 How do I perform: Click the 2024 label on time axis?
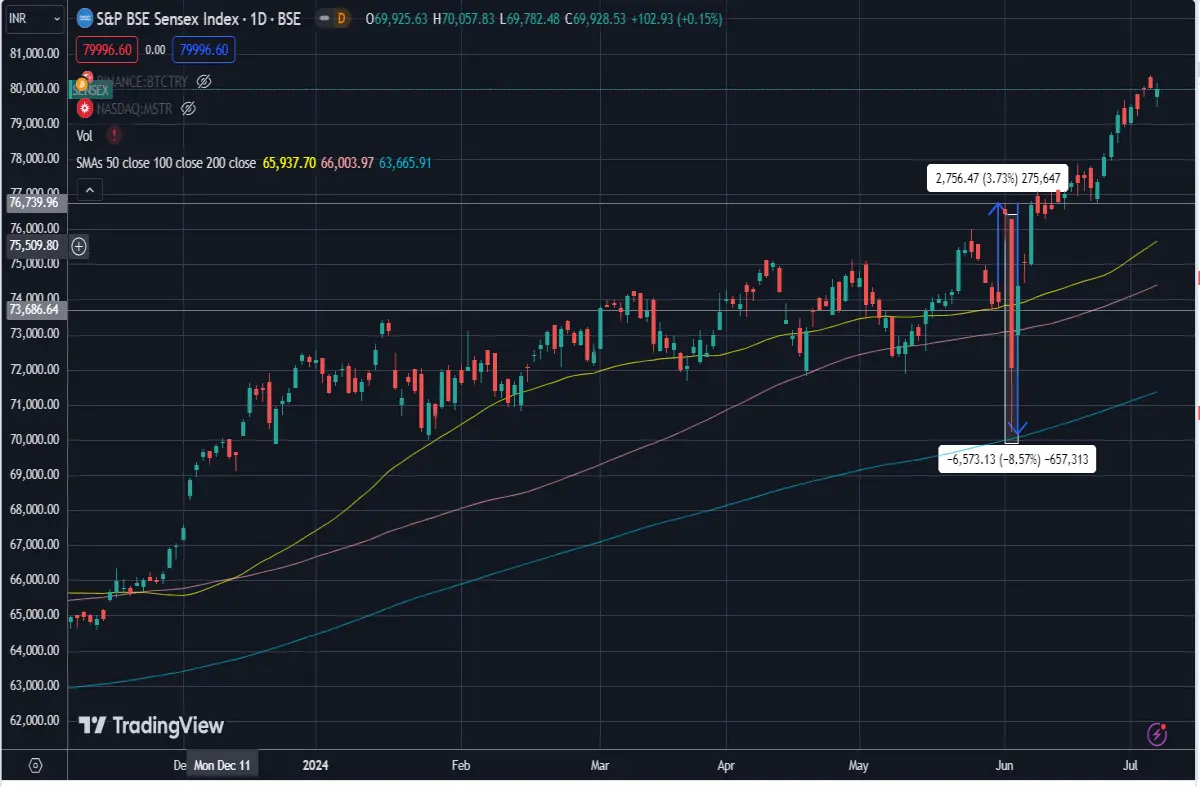point(314,765)
